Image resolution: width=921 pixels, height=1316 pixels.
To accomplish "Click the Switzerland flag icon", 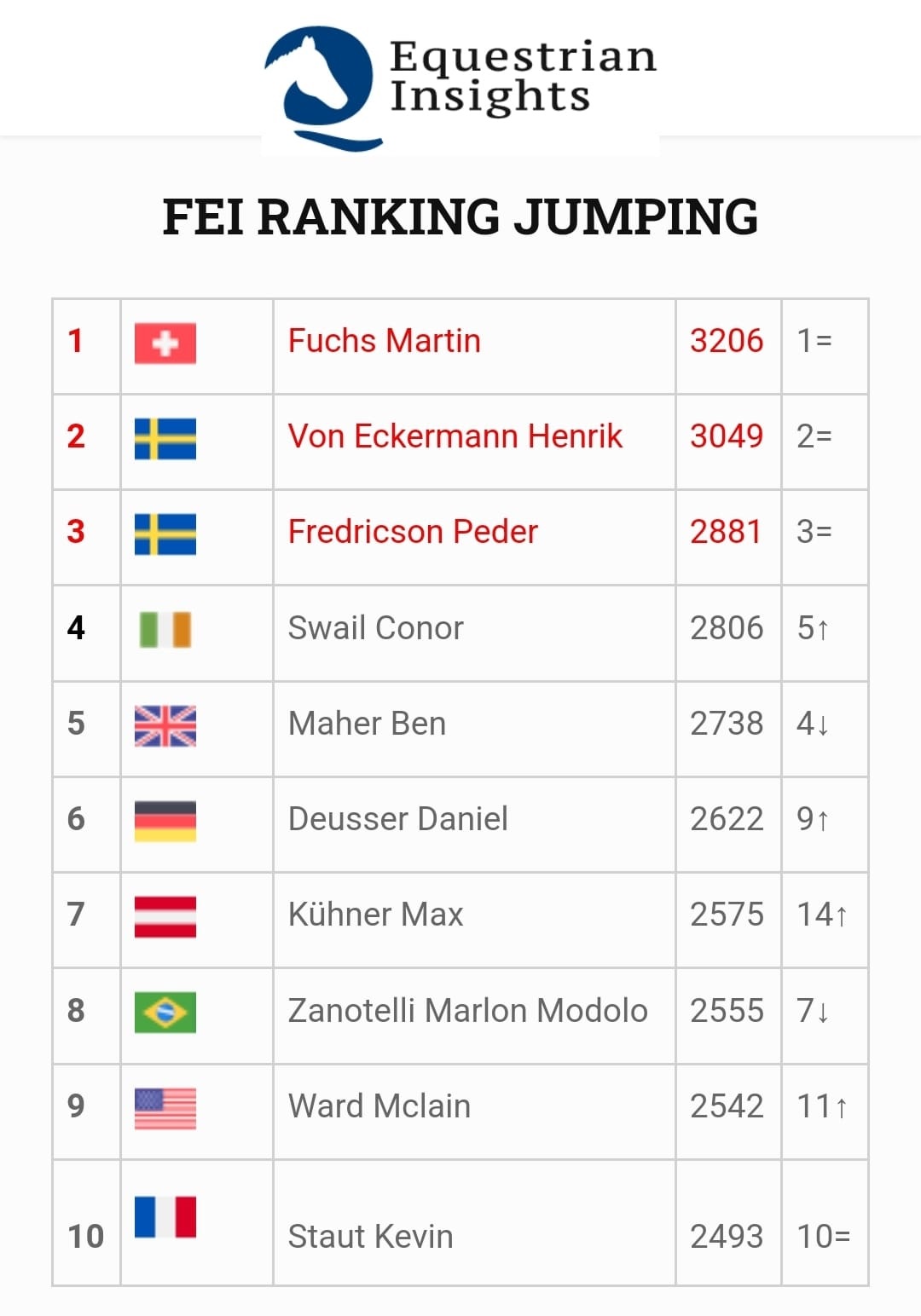I will (165, 343).
